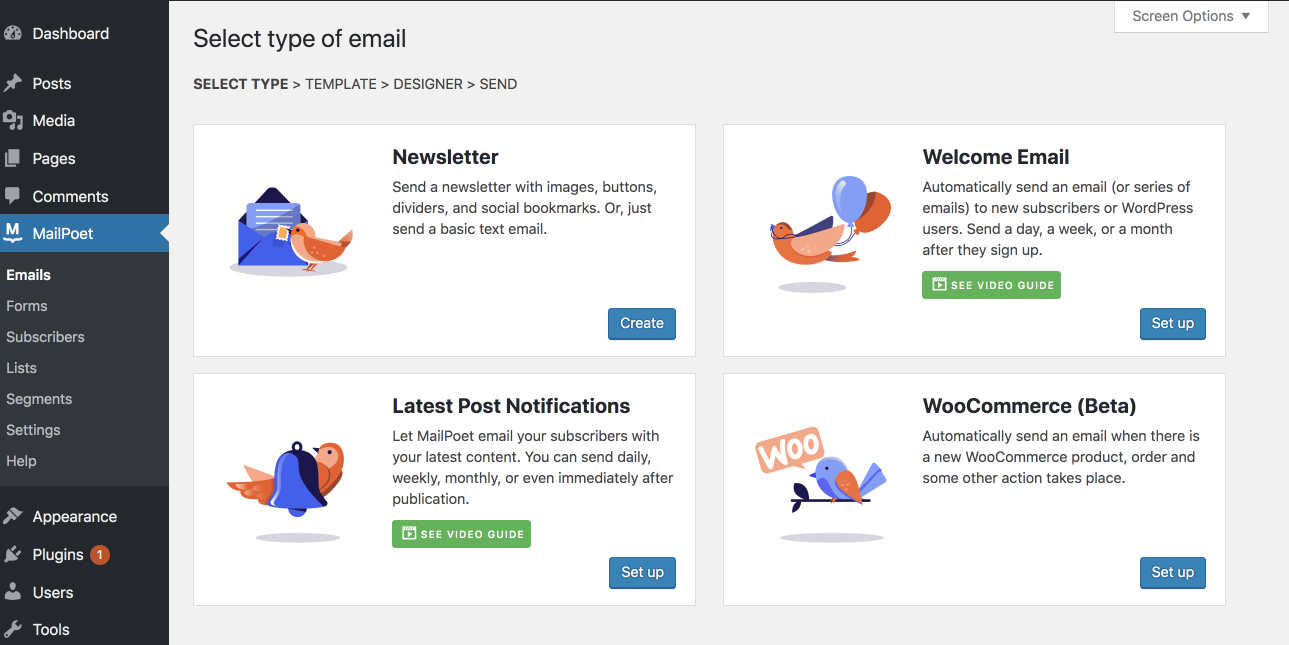Watch the Latest Post Notifications video guide
This screenshot has width=1289, height=645.
point(461,533)
